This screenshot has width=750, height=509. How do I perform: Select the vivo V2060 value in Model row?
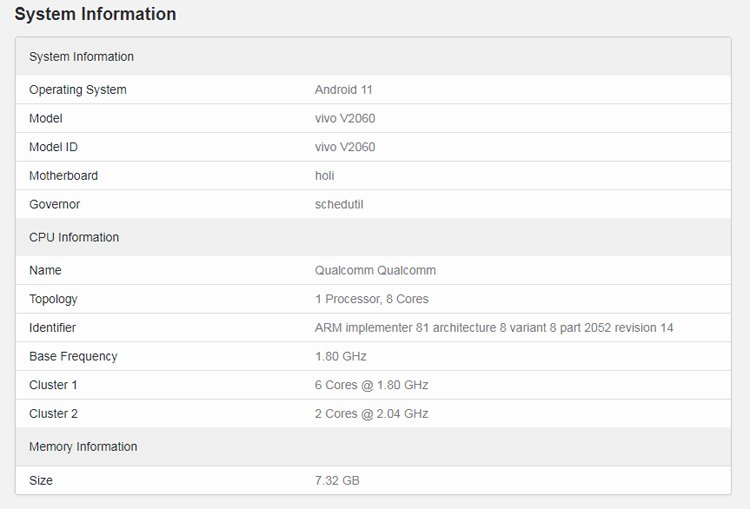pyautogui.click(x=345, y=118)
